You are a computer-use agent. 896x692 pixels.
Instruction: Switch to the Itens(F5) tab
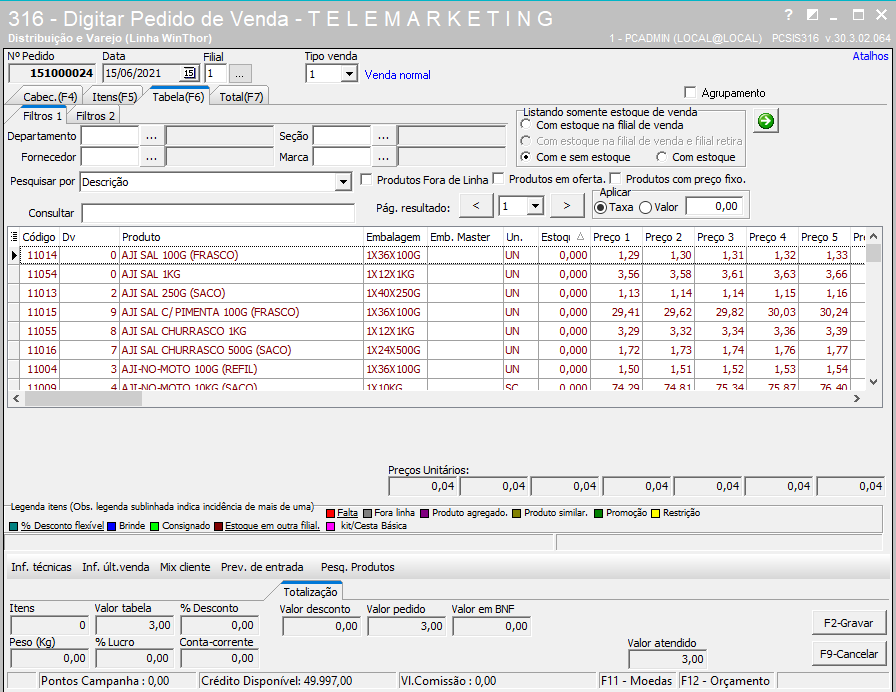pos(115,96)
